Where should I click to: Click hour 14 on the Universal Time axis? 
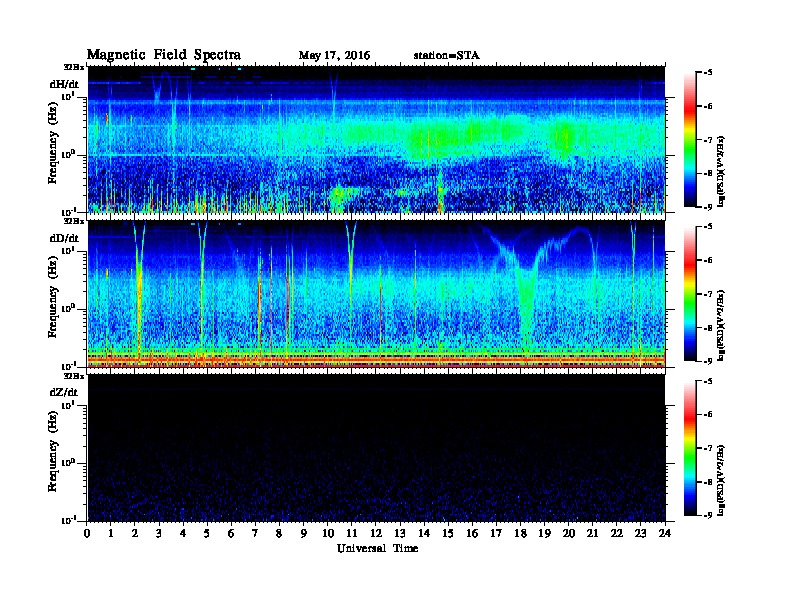[424, 534]
